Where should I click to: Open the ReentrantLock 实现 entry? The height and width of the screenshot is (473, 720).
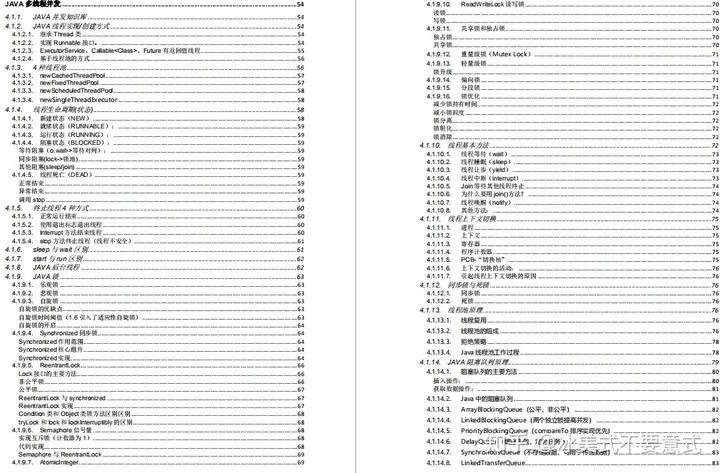click(162, 406)
